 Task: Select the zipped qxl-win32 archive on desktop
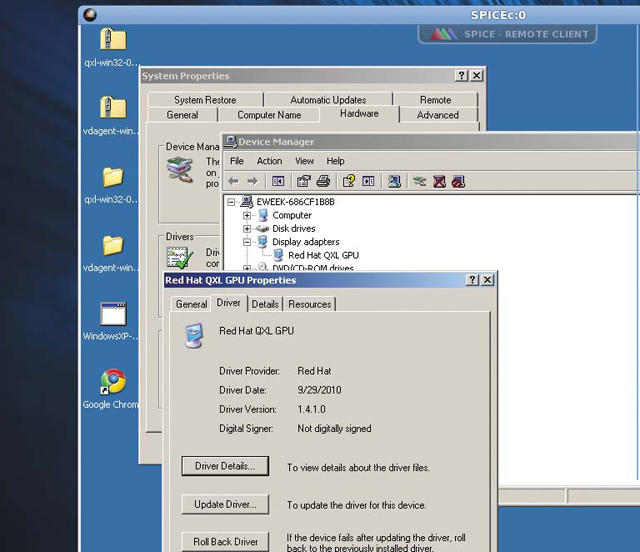pyautogui.click(x=113, y=39)
